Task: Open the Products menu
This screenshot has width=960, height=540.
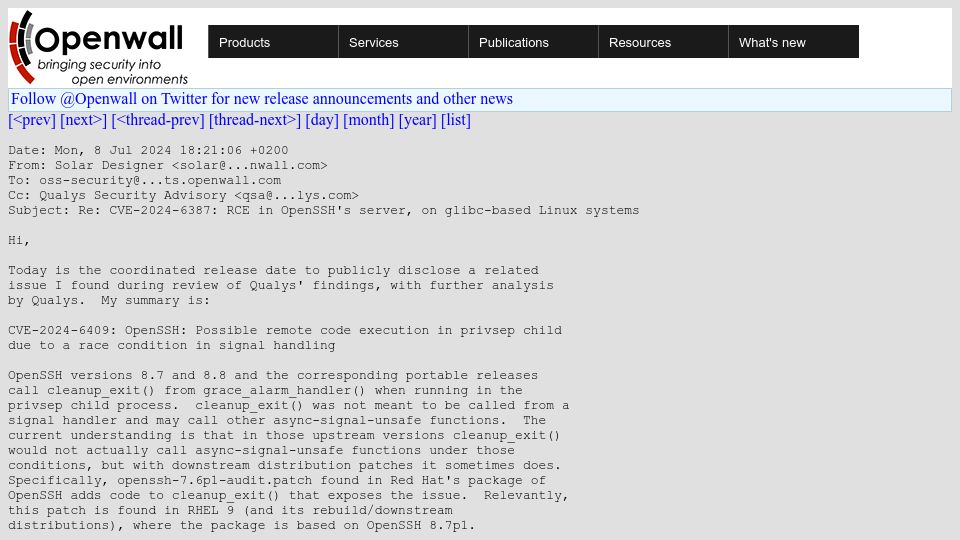Action: [273, 42]
